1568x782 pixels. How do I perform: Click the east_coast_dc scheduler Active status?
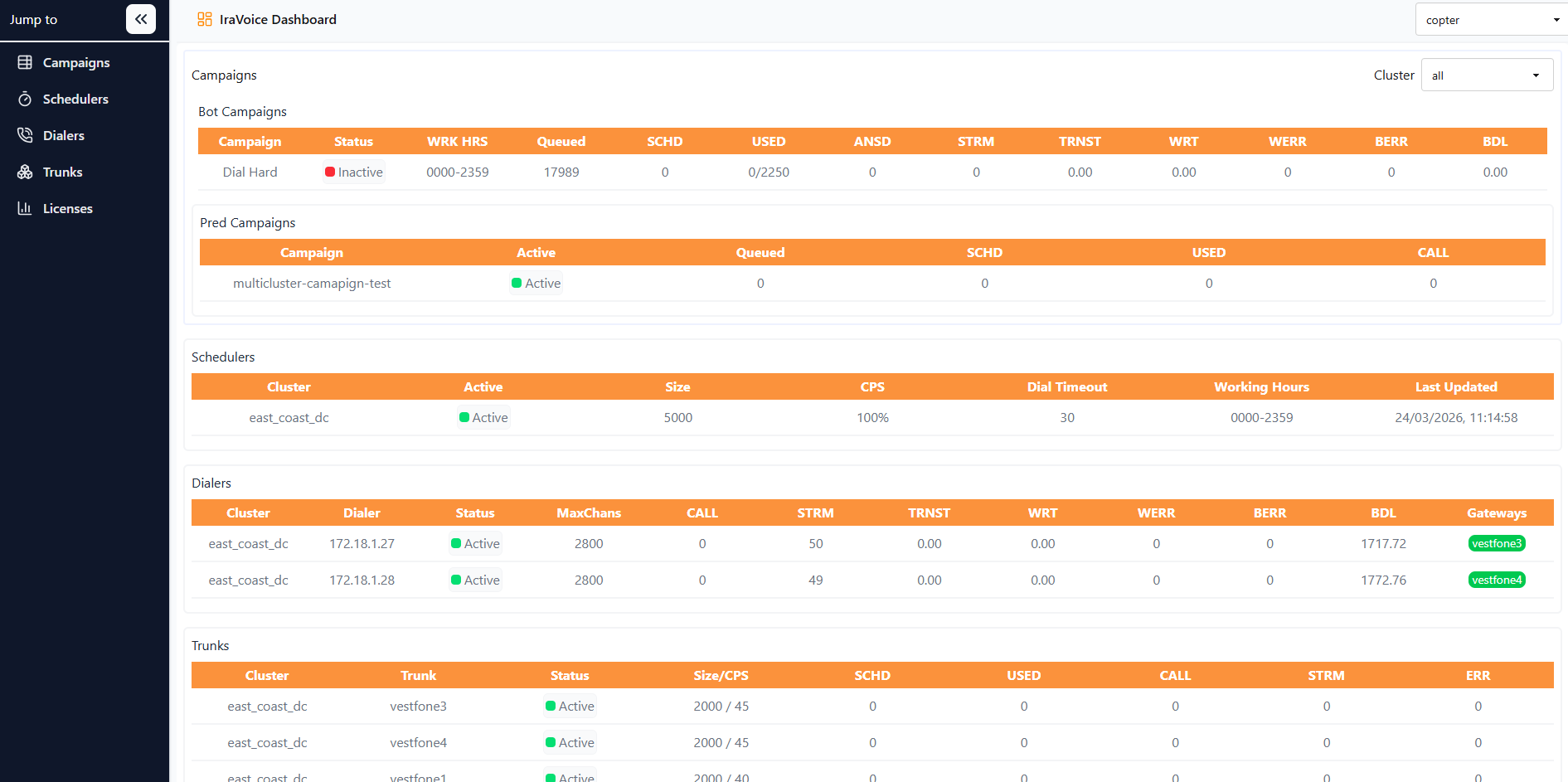(x=483, y=417)
